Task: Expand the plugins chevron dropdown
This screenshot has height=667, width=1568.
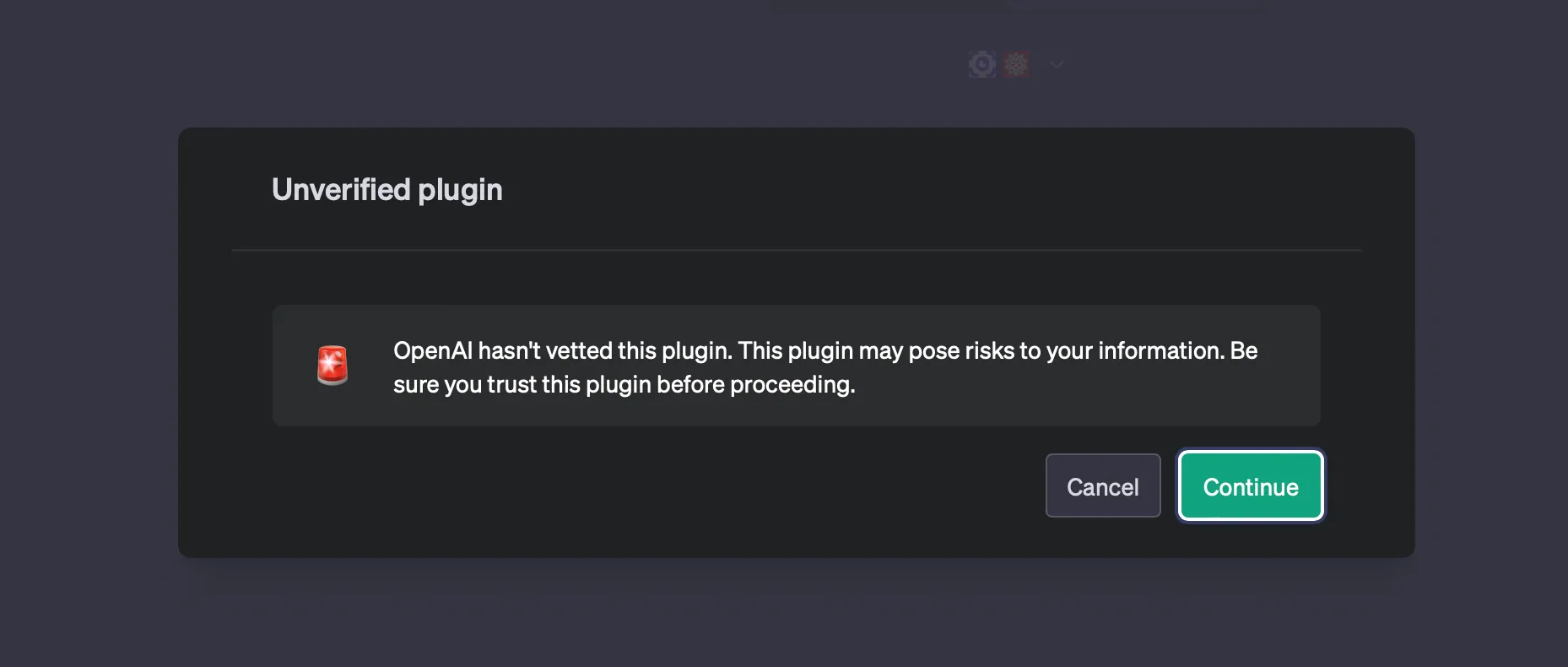Action: (1056, 64)
